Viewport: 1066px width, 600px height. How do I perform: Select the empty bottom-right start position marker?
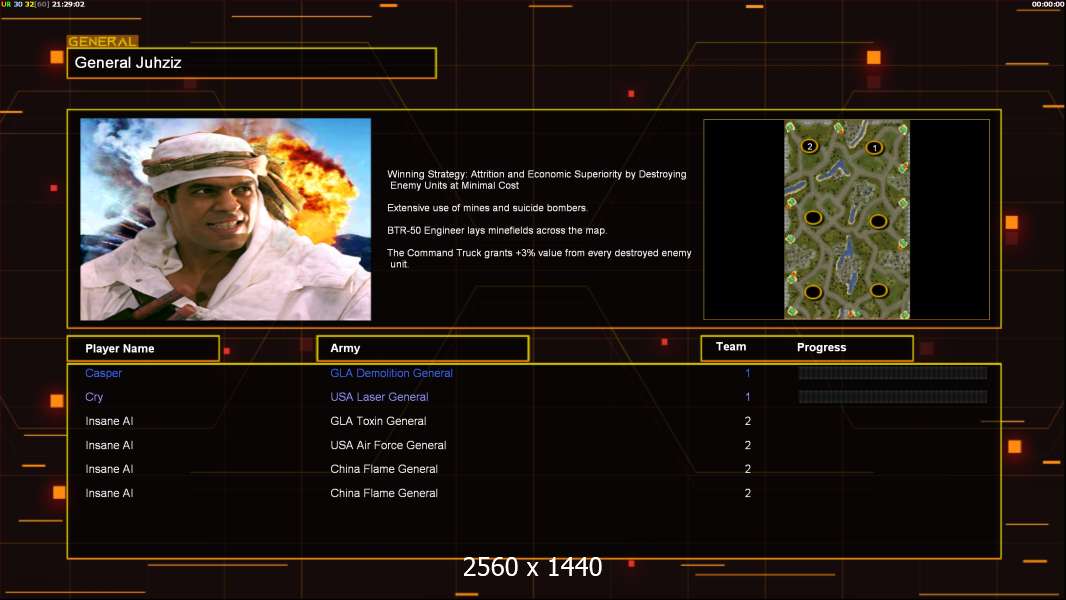point(878,291)
